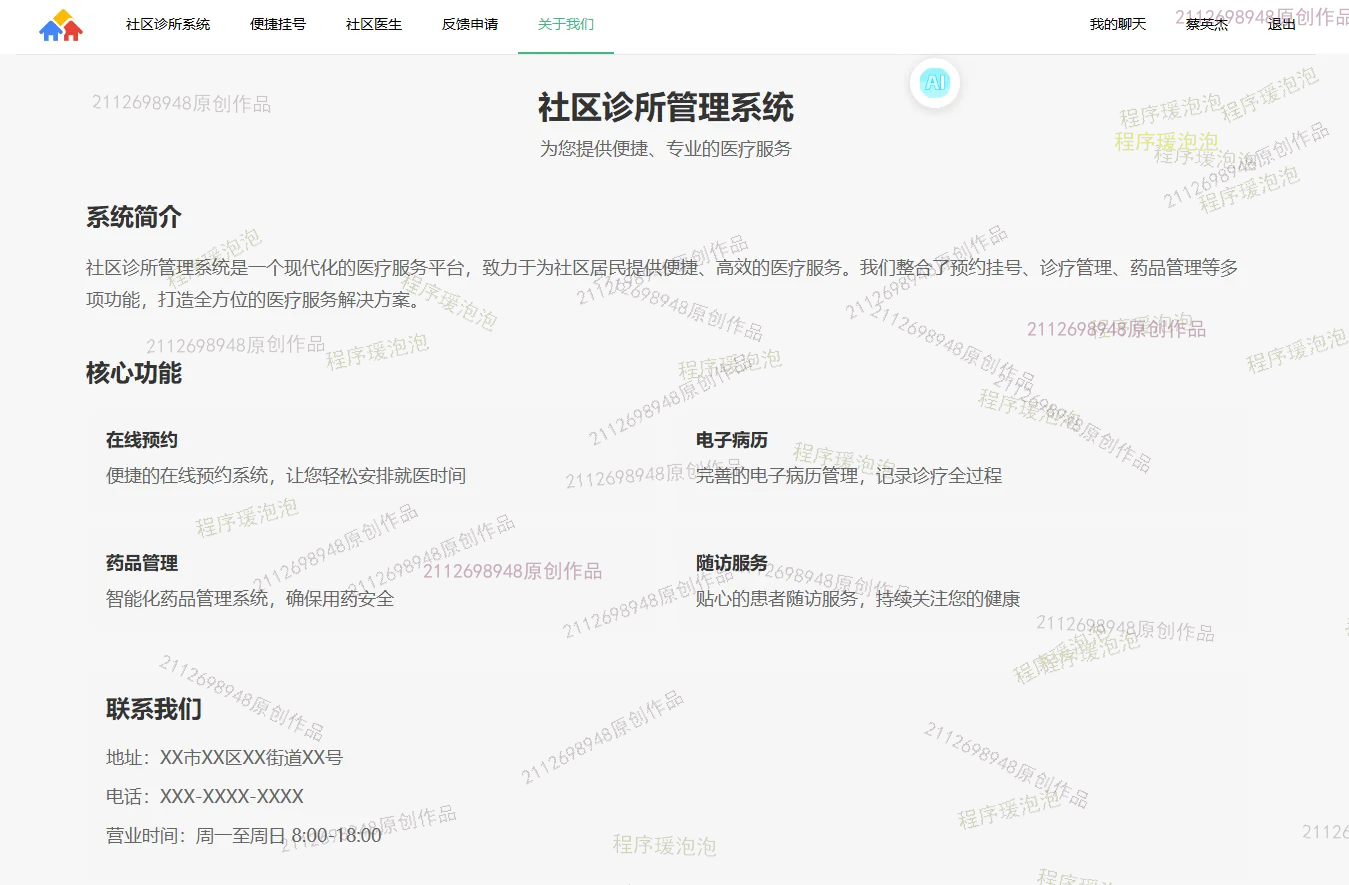The image size is (1349, 885).
Task: Open the floating AI assistant button
Action: 935,83
